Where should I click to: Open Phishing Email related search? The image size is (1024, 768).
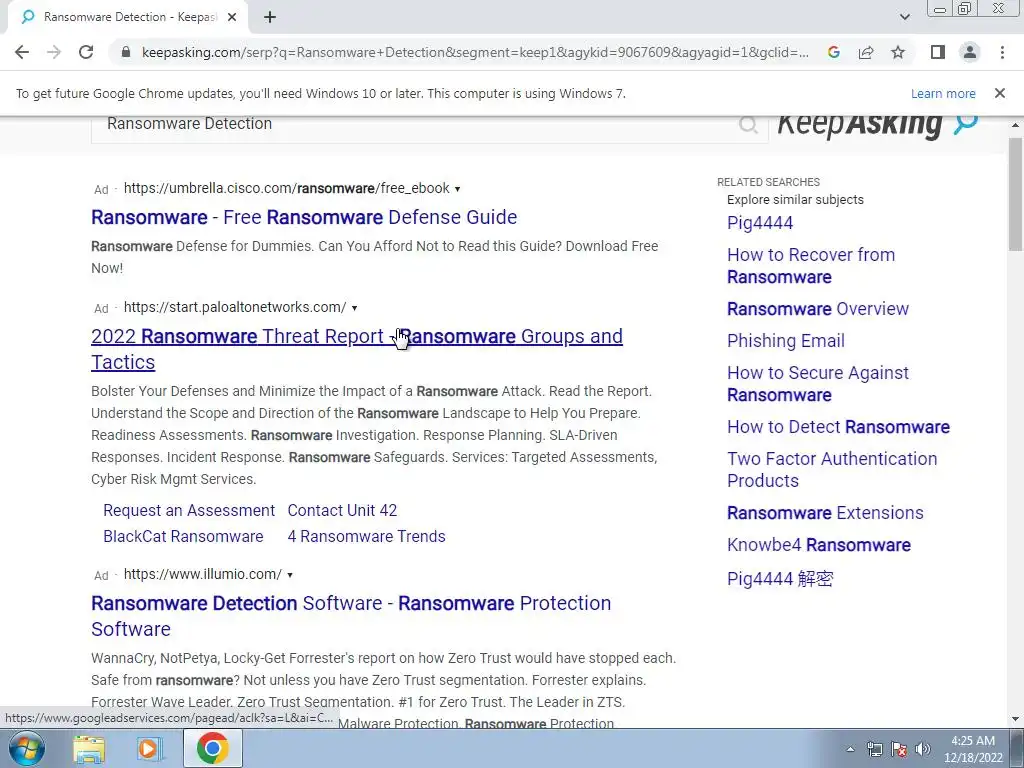pos(786,341)
